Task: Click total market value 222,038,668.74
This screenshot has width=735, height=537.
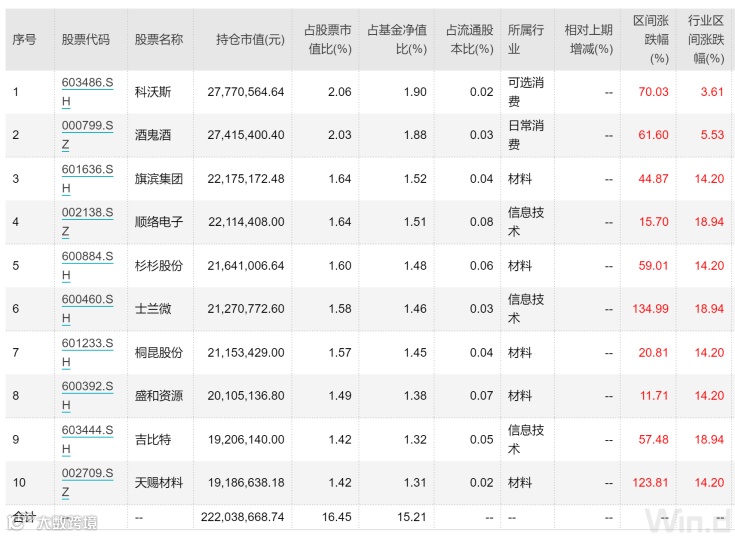Action: [243, 517]
